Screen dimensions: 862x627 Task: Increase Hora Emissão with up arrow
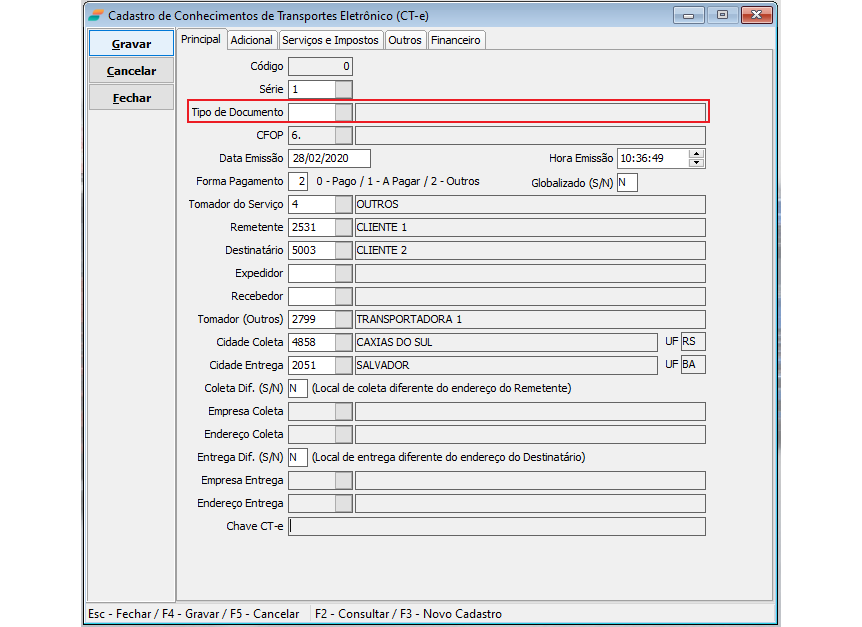(697, 154)
